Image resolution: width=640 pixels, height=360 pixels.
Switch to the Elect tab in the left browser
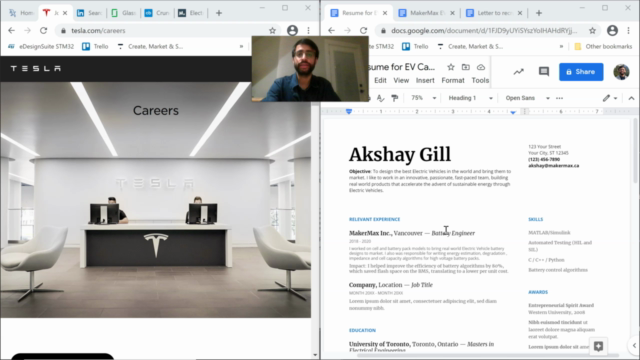(191, 13)
